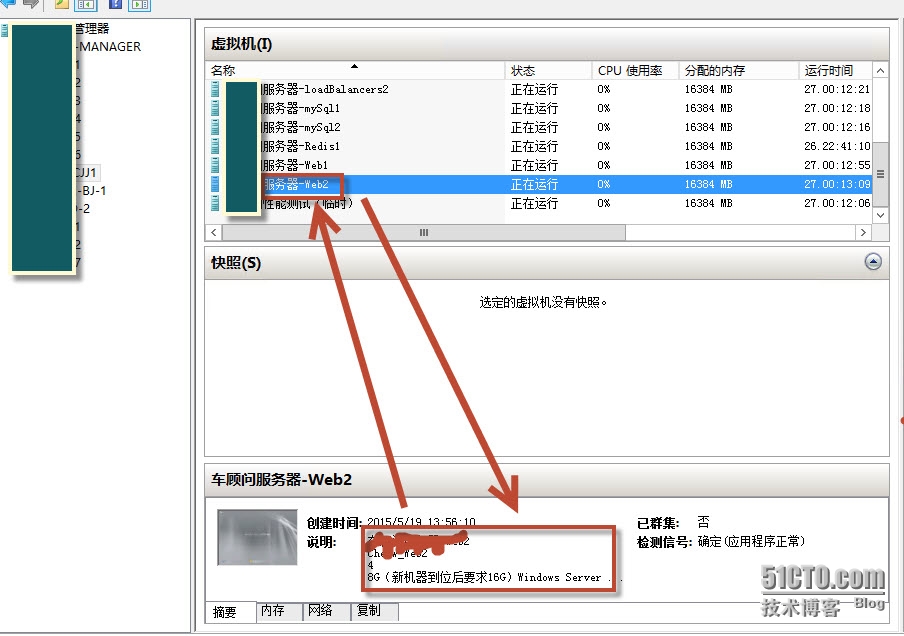Click the horizontal scroll-left arrow under the VM list

pos(213,232)
